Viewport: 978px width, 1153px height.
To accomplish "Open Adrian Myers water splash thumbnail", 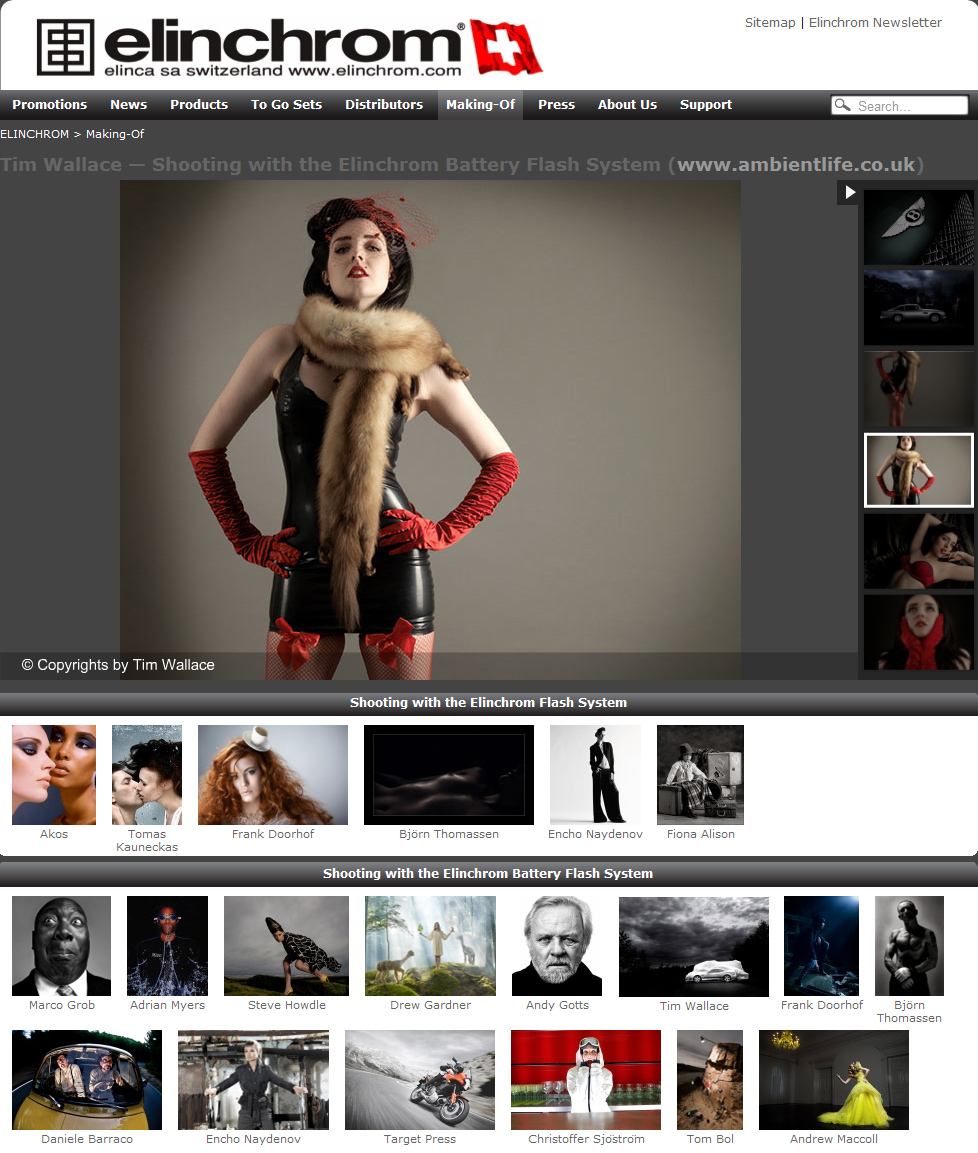I will point(167,946).
